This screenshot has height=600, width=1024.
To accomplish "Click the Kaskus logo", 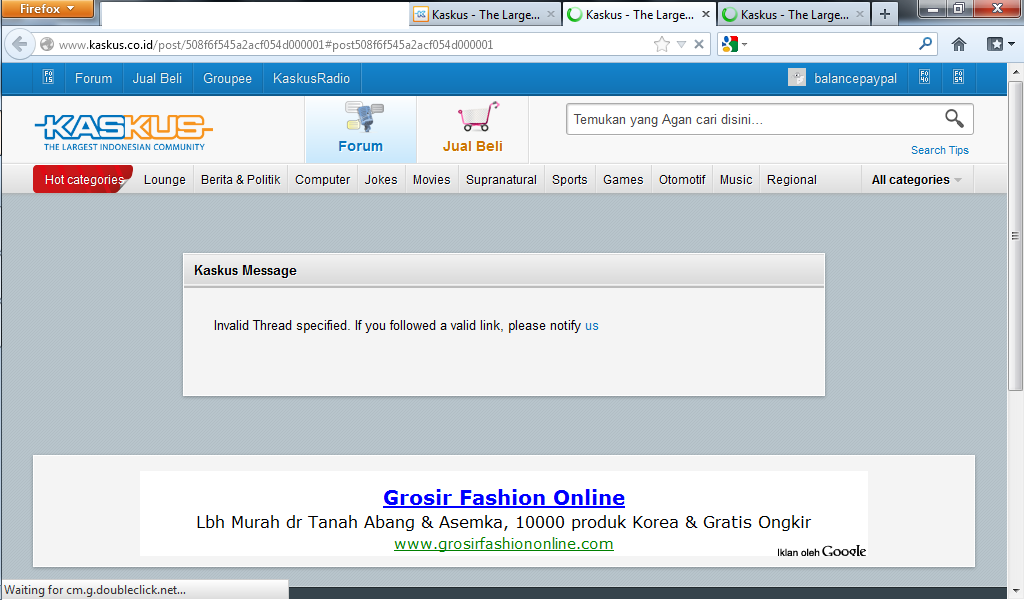I will point(123,130).
